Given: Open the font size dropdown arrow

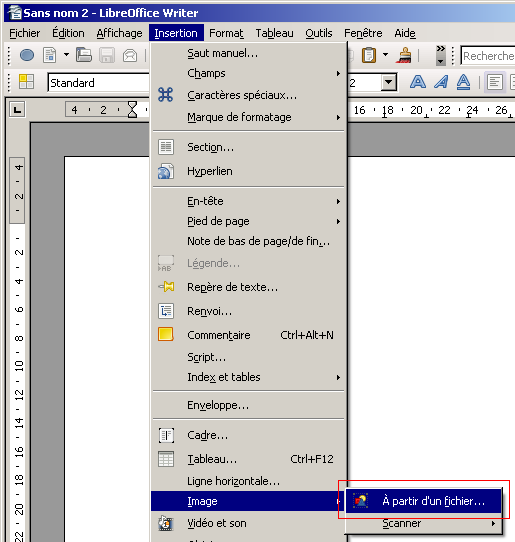Looking at the screenshot, I should [x=388, y=82].
